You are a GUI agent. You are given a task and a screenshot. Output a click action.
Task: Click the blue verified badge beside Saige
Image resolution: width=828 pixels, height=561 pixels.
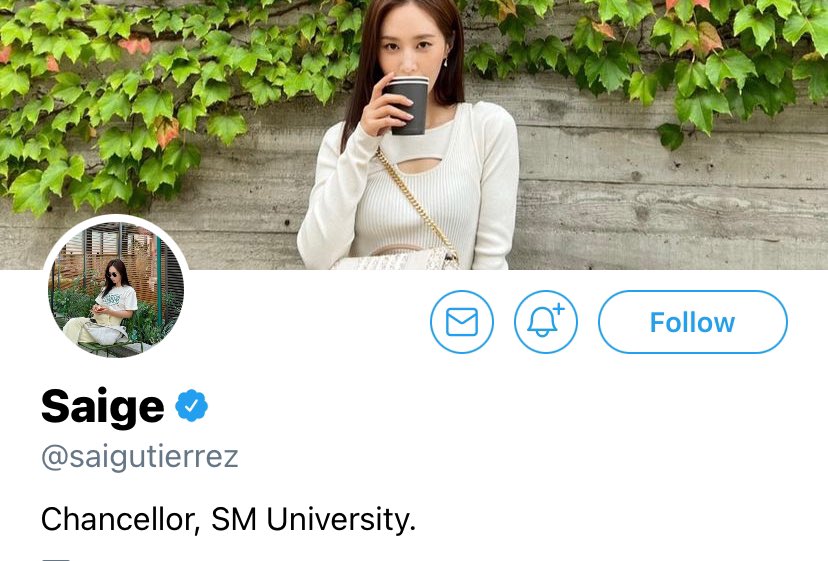(x=191, y=405)
